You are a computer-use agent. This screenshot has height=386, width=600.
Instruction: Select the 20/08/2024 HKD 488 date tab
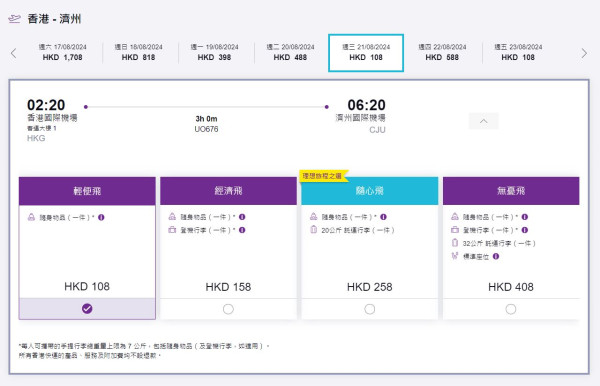pyautogui.click(x=290, y=52)
